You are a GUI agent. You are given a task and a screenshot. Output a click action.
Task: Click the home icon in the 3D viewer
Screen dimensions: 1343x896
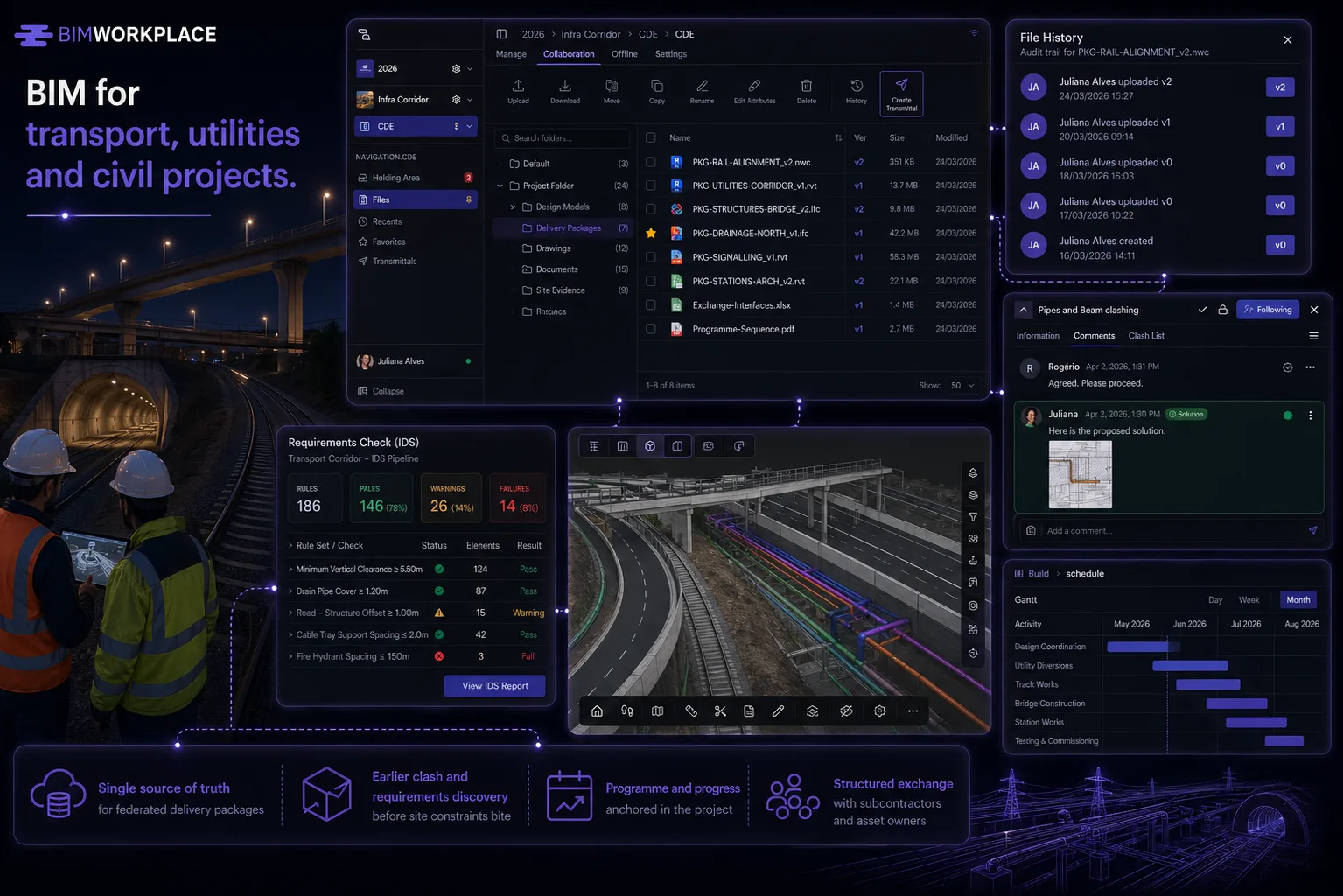click(x=597, y=711)
